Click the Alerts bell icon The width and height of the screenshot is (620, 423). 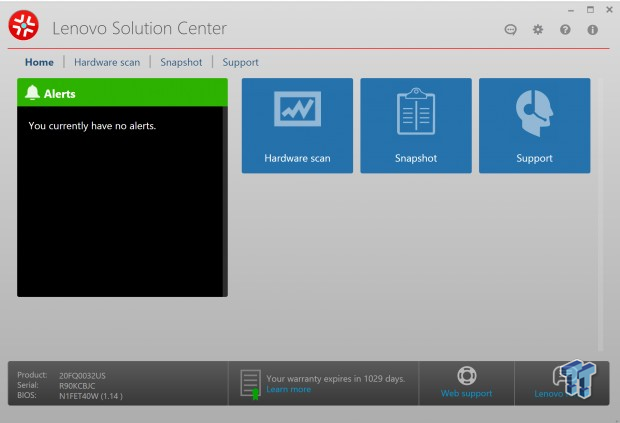(32, 93)
